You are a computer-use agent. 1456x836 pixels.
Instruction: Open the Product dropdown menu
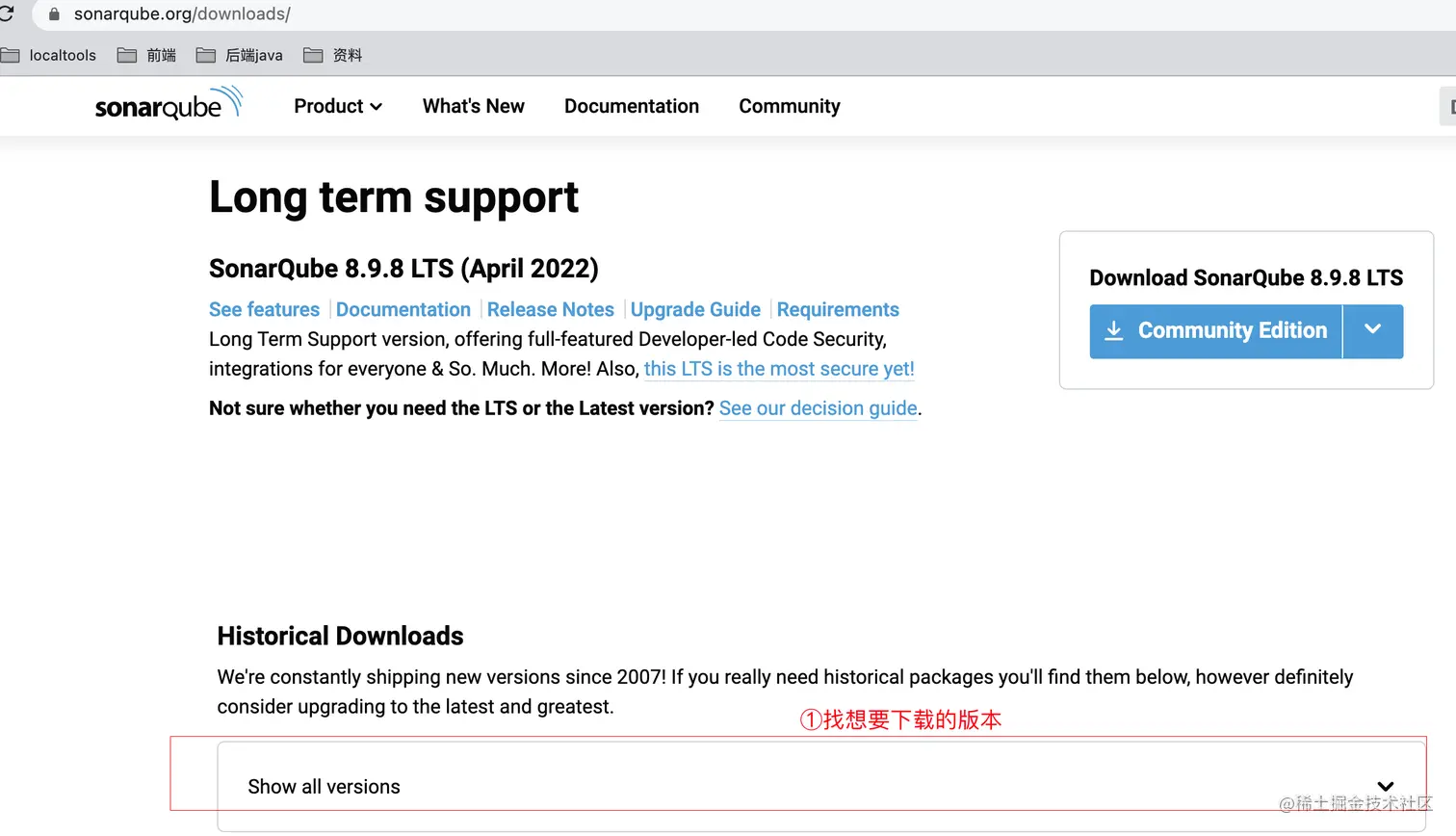pos(338,106)
